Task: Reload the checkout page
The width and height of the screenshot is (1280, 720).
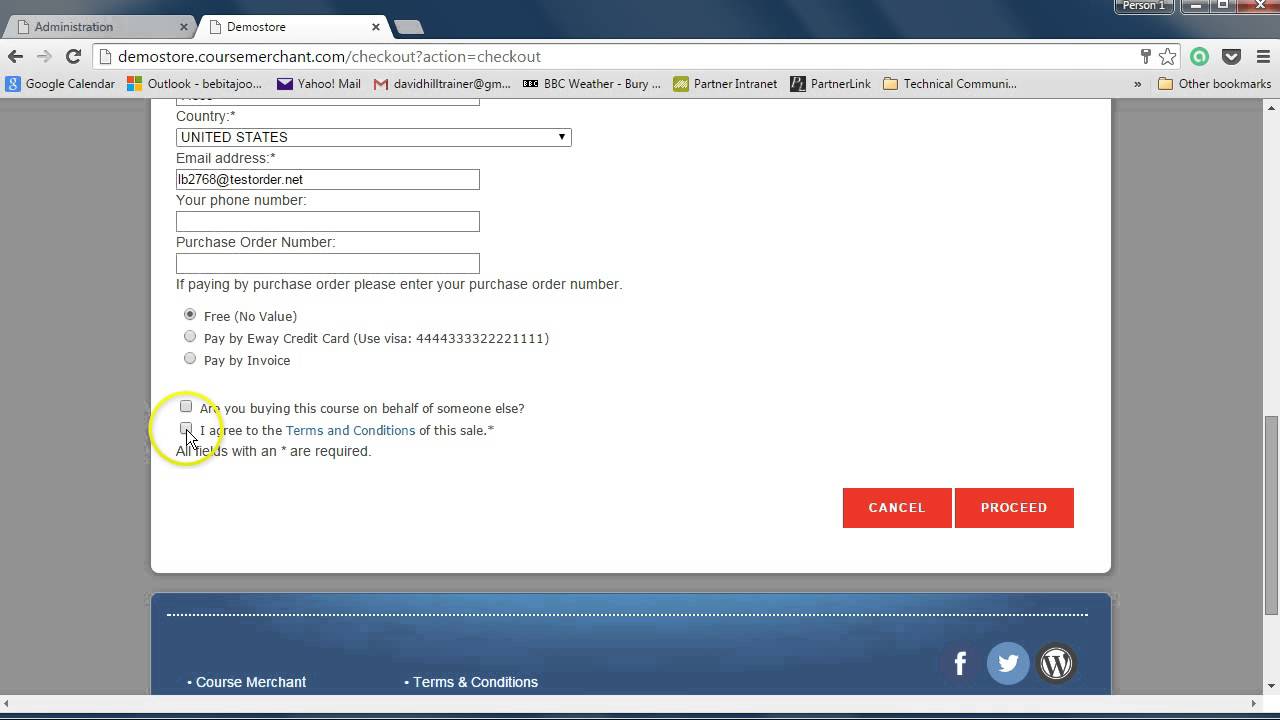Action: click(x=73, y=57)
